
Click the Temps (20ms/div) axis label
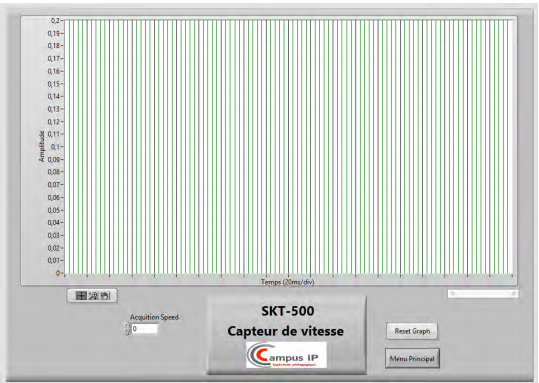[287, 282]
